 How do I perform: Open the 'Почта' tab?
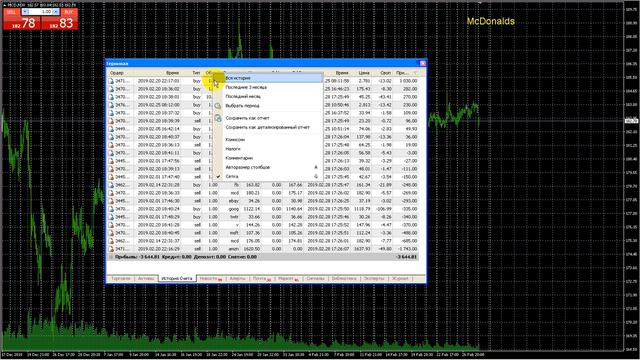(261, 278)
